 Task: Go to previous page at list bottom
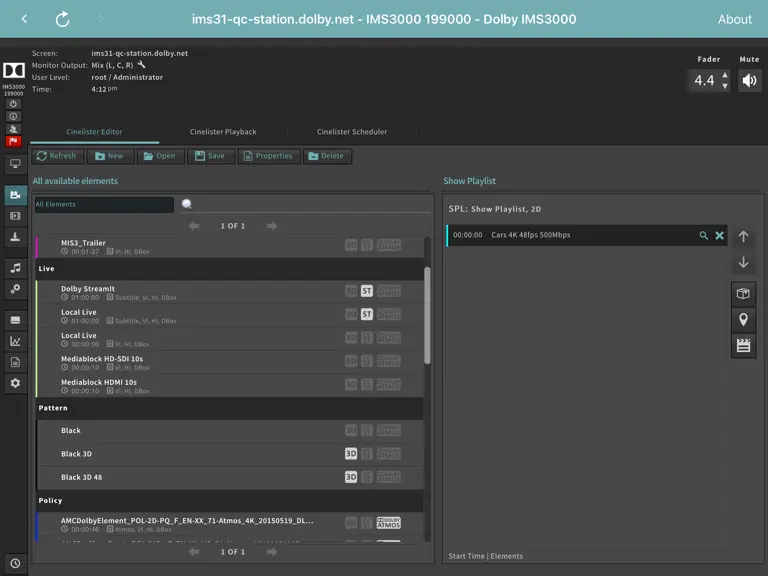(194, 552)
